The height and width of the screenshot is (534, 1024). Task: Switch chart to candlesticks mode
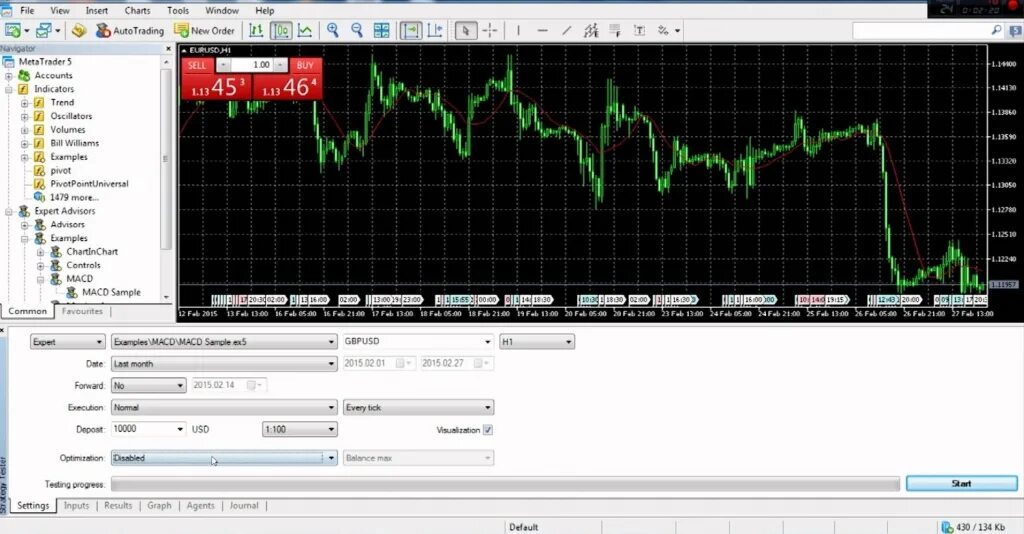coord(281,30)
